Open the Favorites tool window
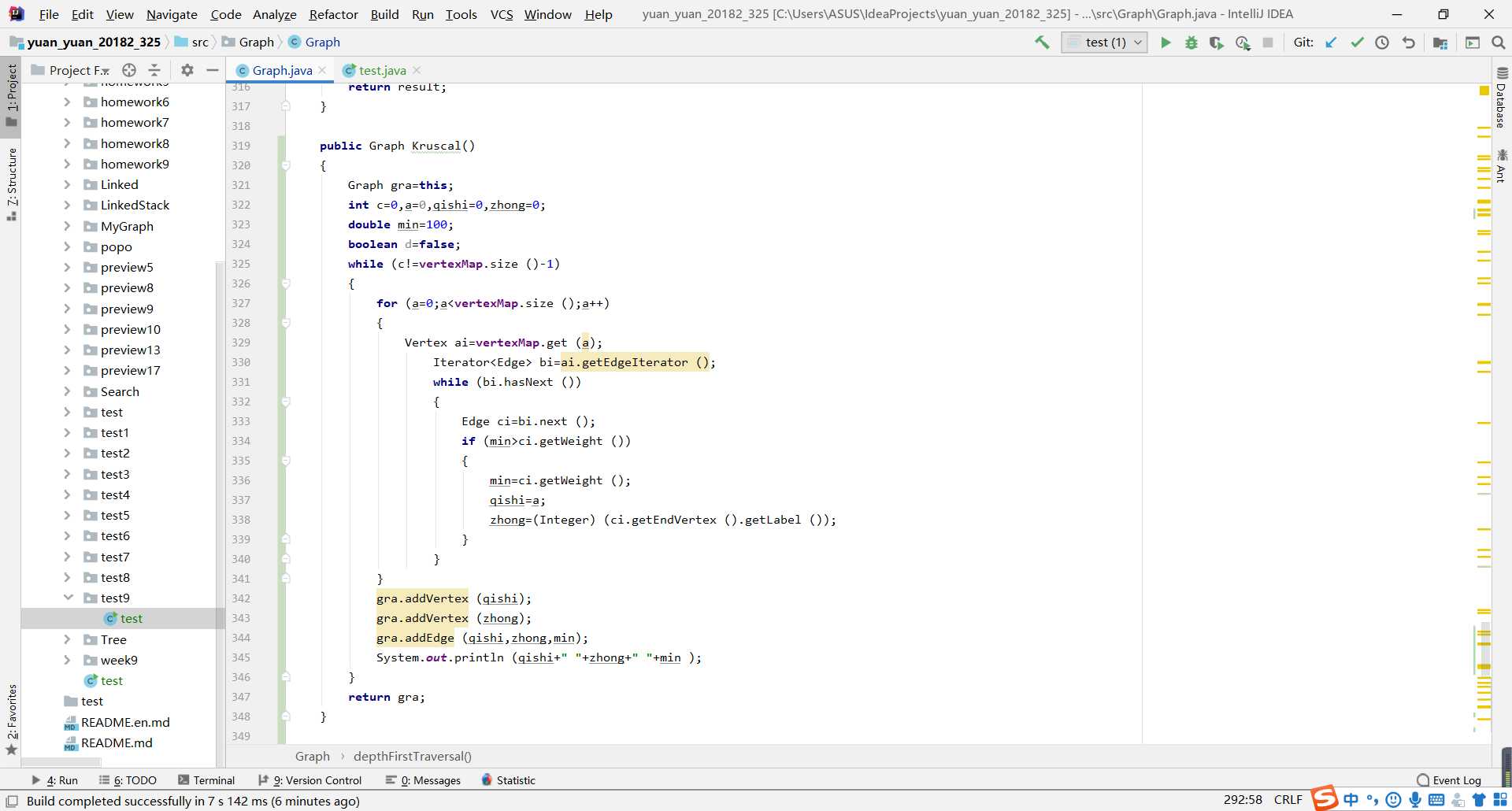Image resolution: width=1512 pixels, height=811 pixels. pos(11,720)
